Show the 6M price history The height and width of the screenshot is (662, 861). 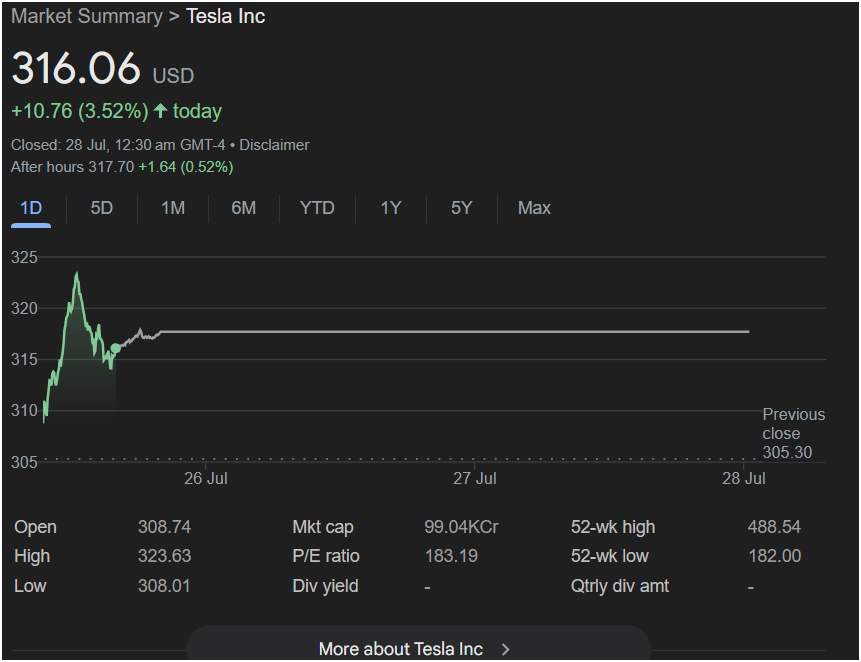coord(243,208)
